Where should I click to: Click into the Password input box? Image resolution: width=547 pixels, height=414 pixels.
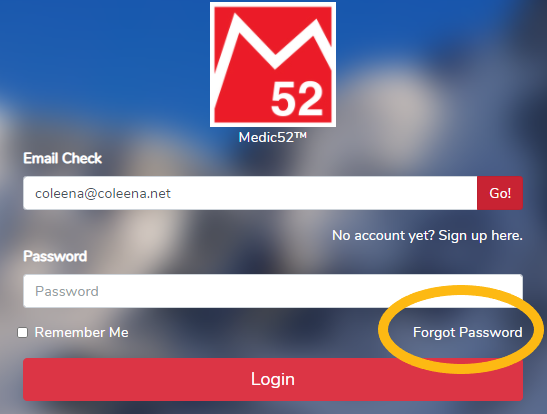click(273, 291)
